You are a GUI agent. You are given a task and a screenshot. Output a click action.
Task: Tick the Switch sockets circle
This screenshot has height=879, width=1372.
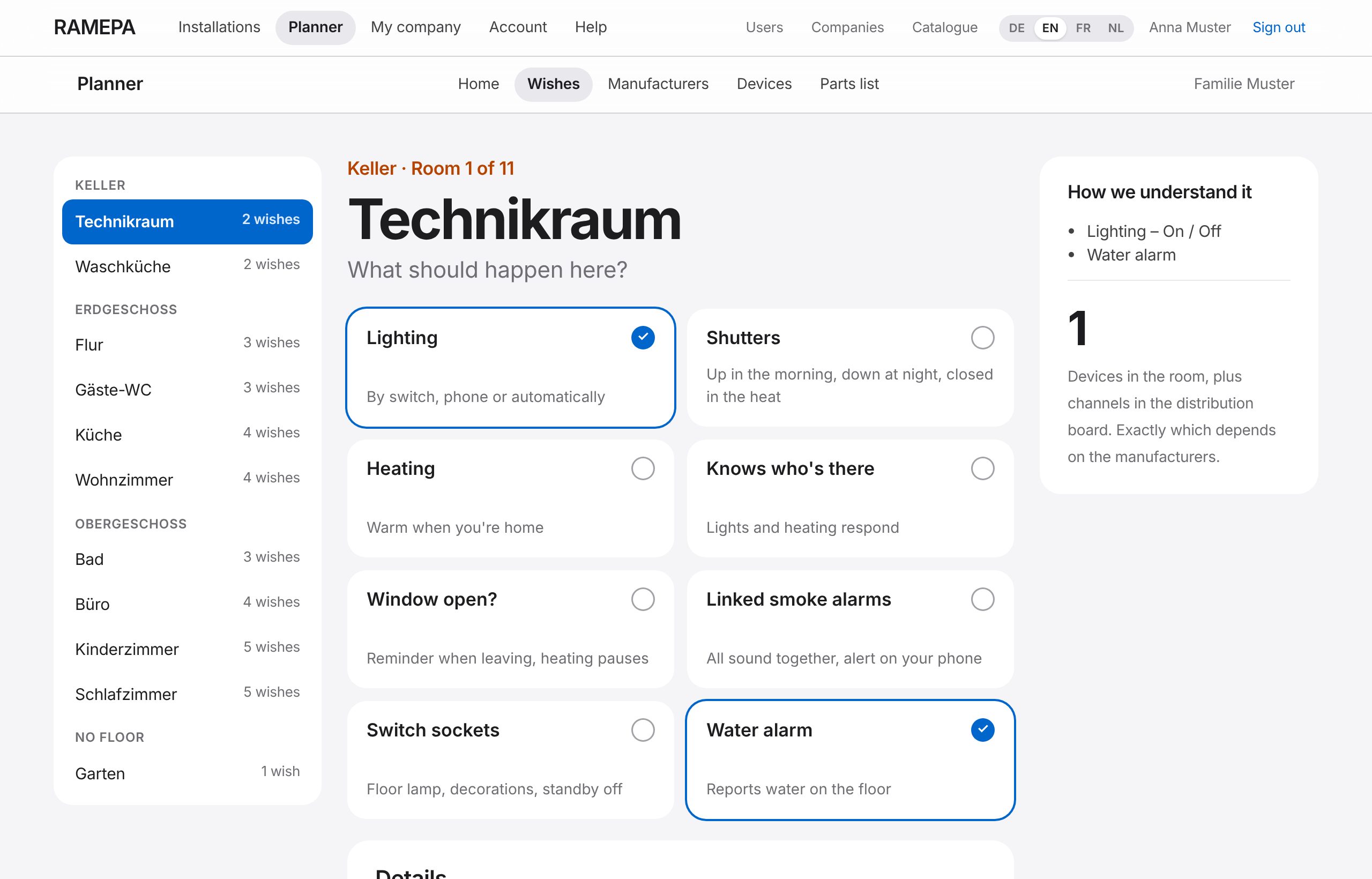coord(643,729)
